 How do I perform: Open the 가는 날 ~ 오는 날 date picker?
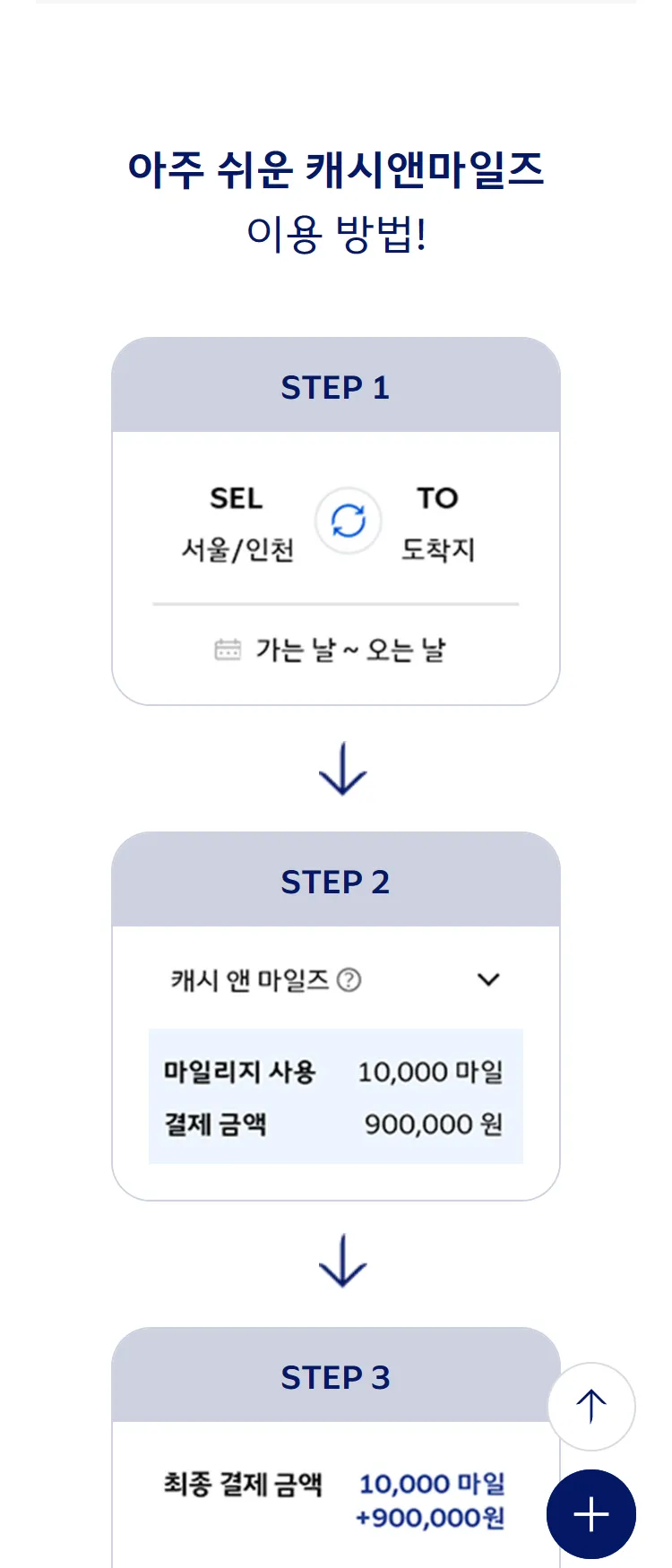click(349, 650)
